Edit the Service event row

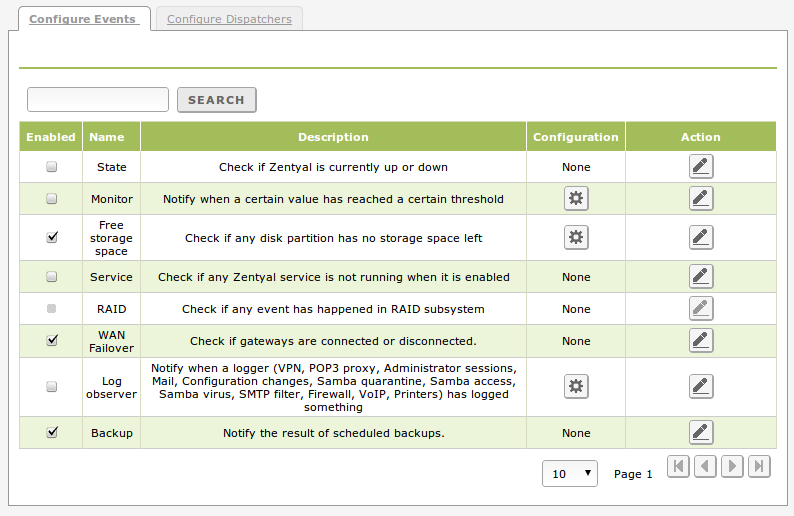pos(701,277)
